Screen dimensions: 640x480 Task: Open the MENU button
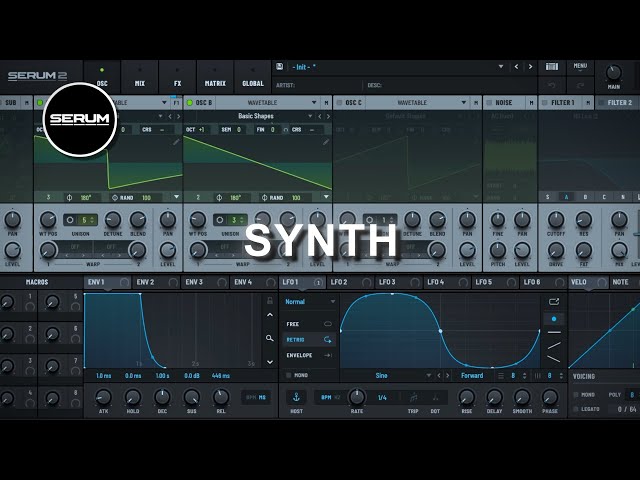(580, 67)
